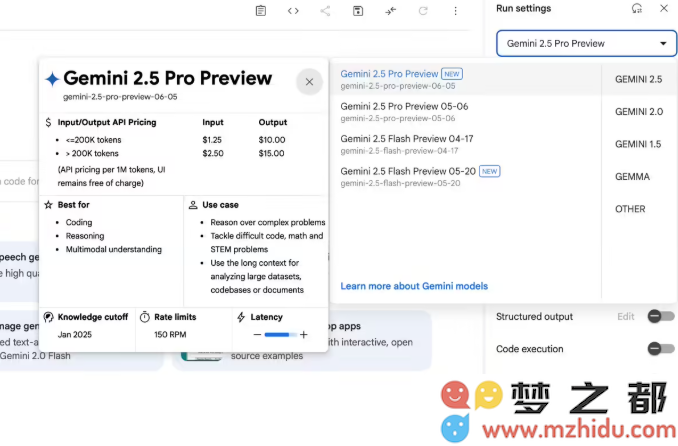Open the Gemini 2.5 Pro Preview model dropdown
The width and height of the screenshot is (678, 446).
pos(586,43)
